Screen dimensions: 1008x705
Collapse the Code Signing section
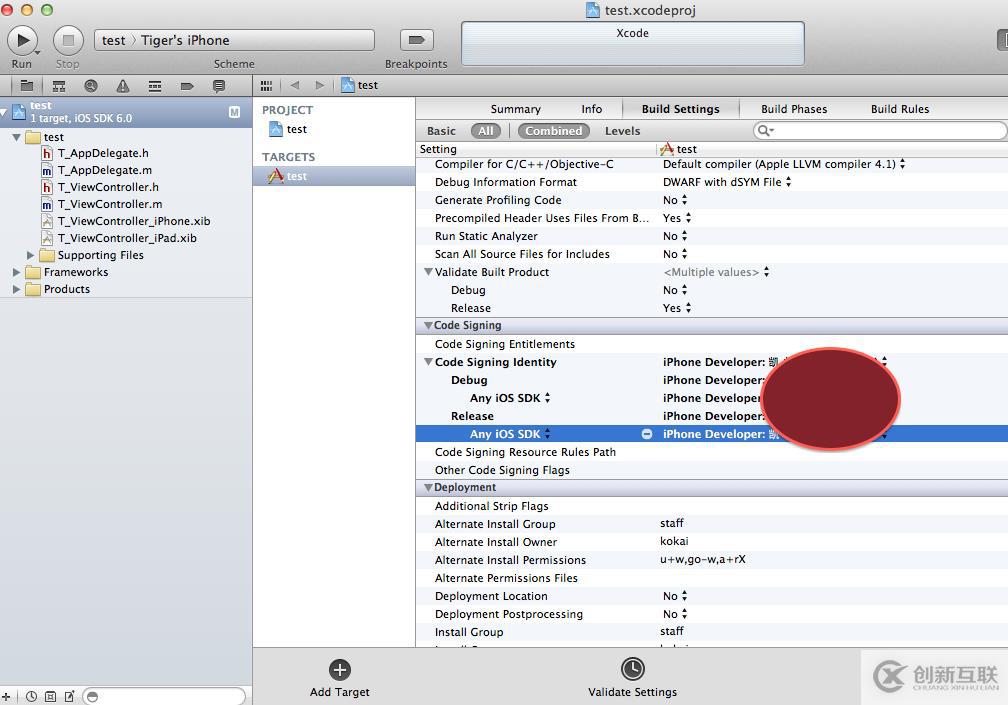(428, 325)
